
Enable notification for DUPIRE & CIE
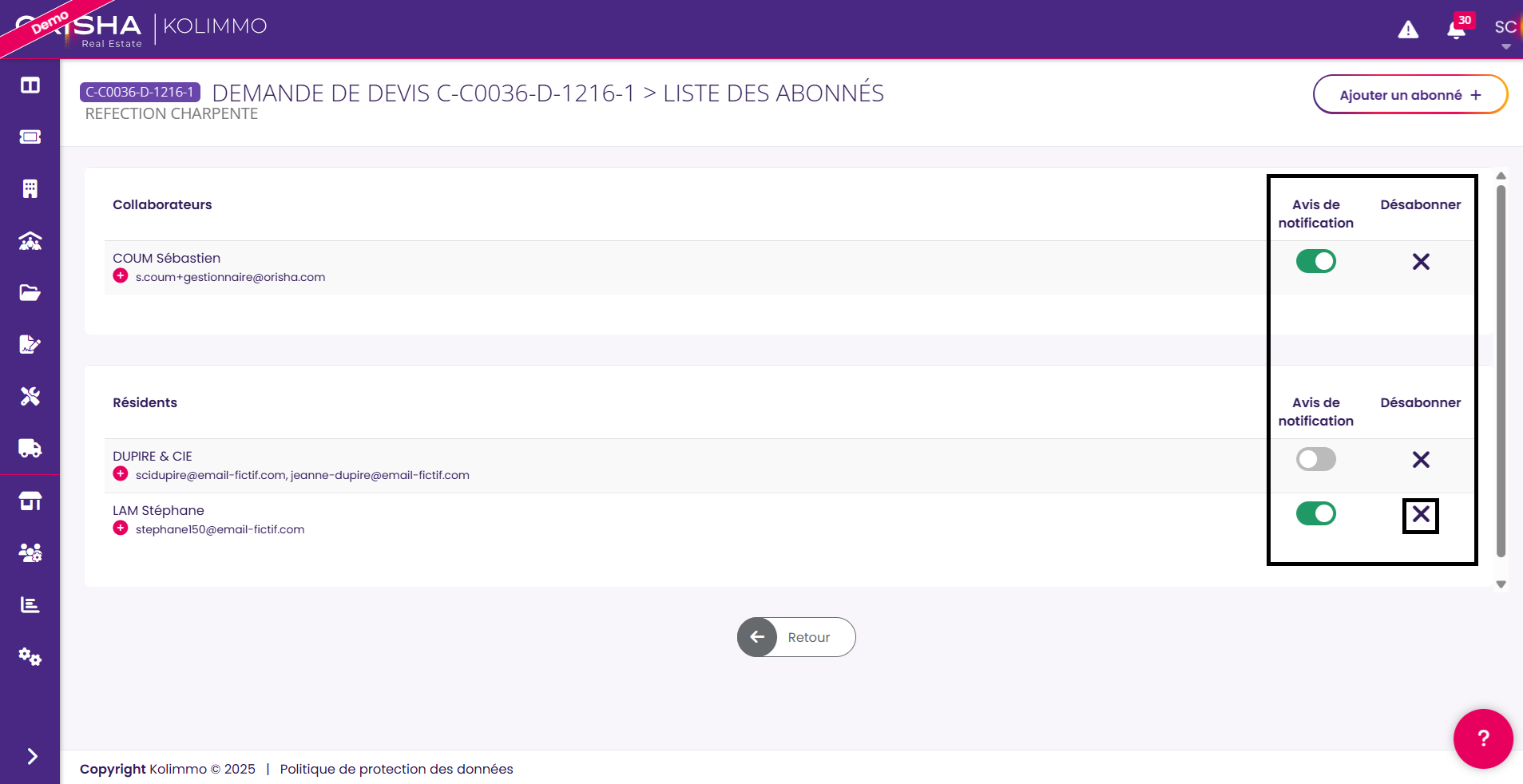click(1316, 459)
